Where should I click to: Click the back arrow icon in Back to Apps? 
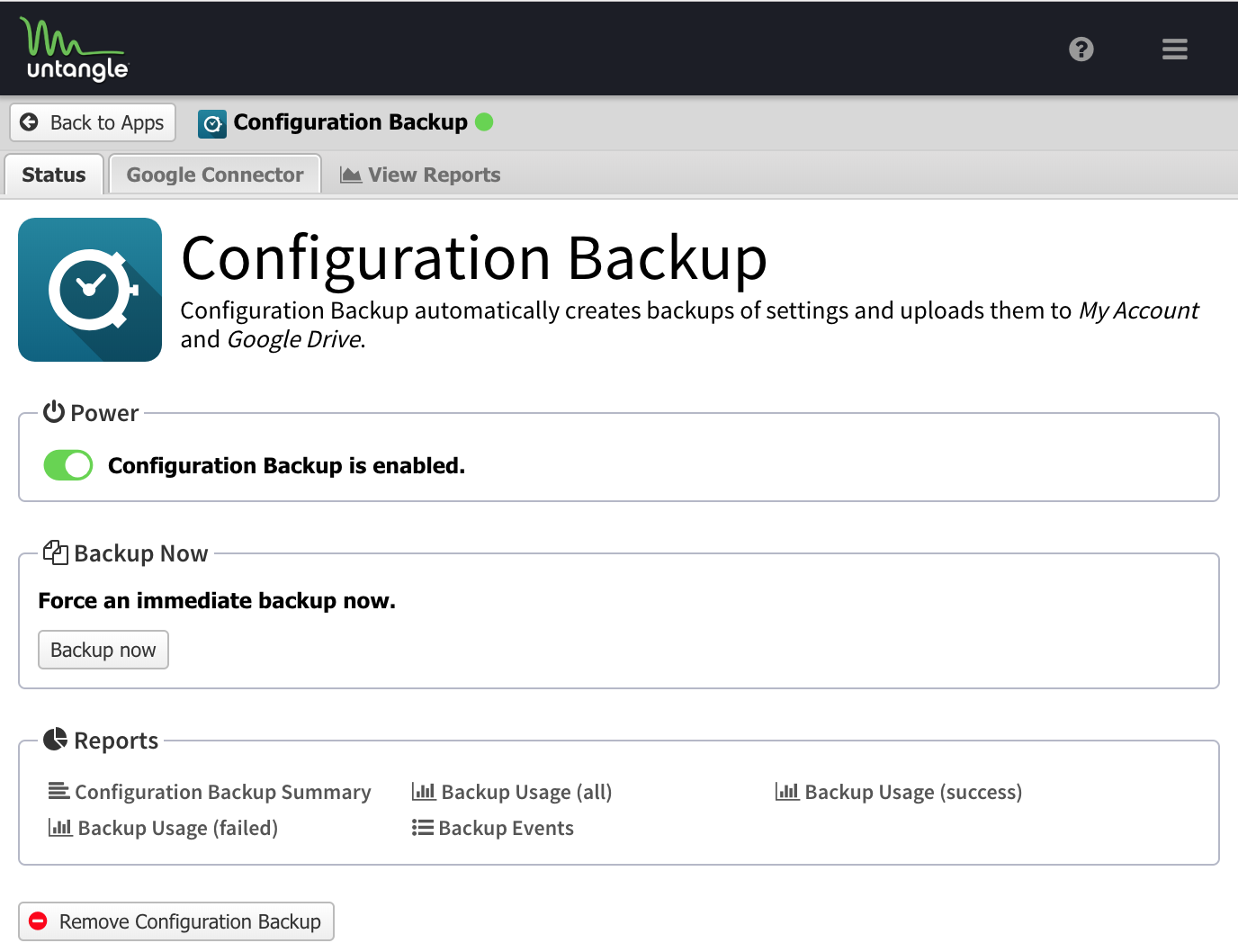point(29,121)
